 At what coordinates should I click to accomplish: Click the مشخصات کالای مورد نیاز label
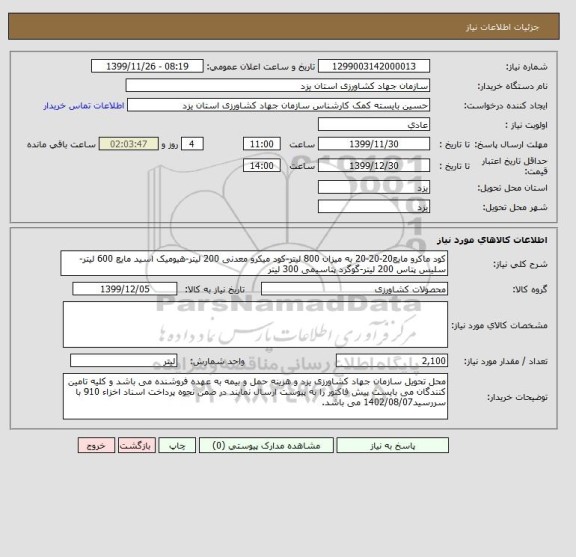500,325
